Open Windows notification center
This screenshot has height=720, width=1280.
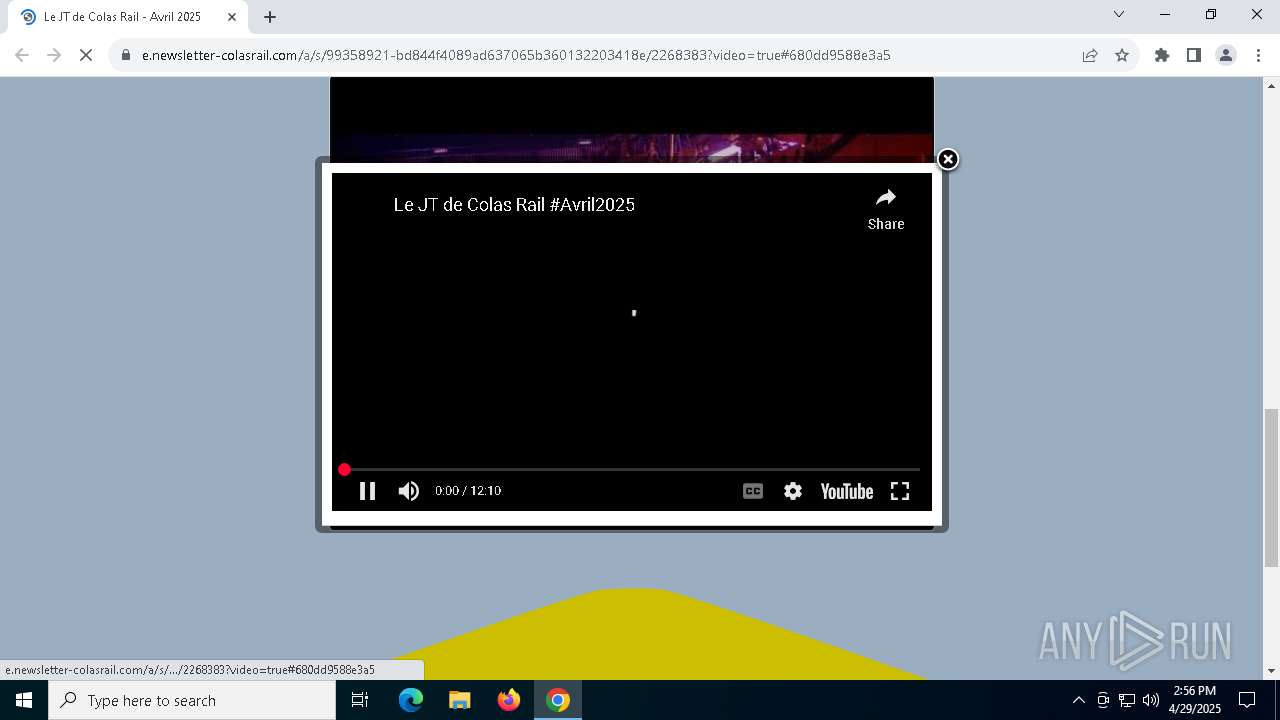pos(1247,700)
